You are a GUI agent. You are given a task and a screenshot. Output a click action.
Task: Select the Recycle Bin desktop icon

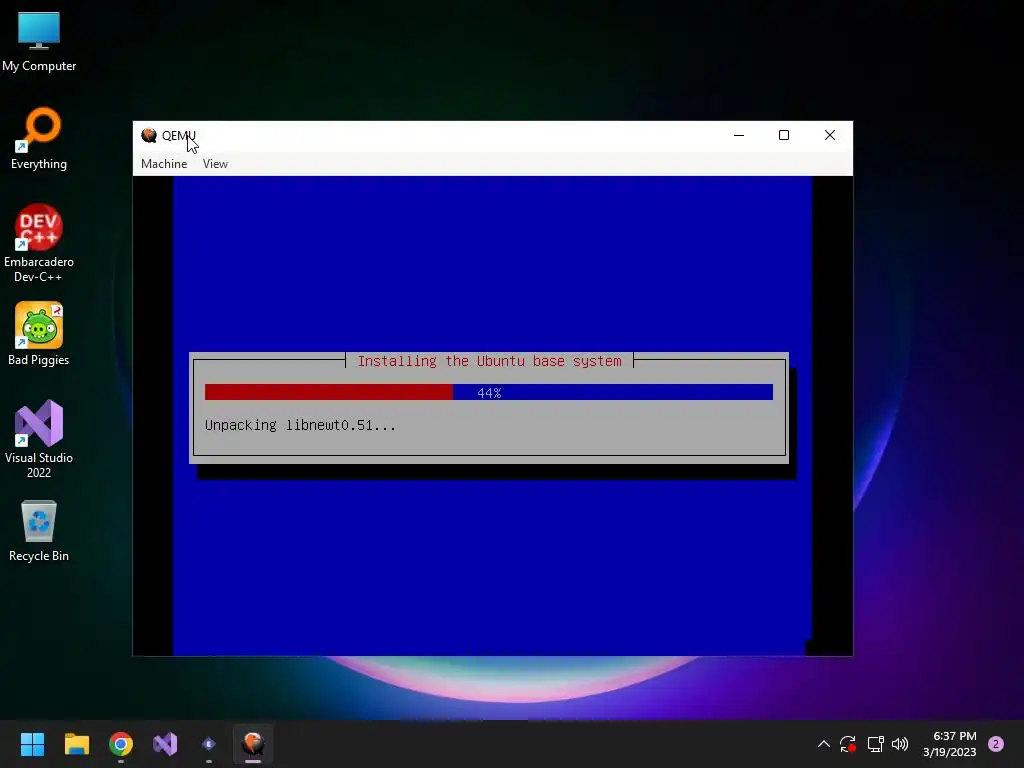[39, 530]
